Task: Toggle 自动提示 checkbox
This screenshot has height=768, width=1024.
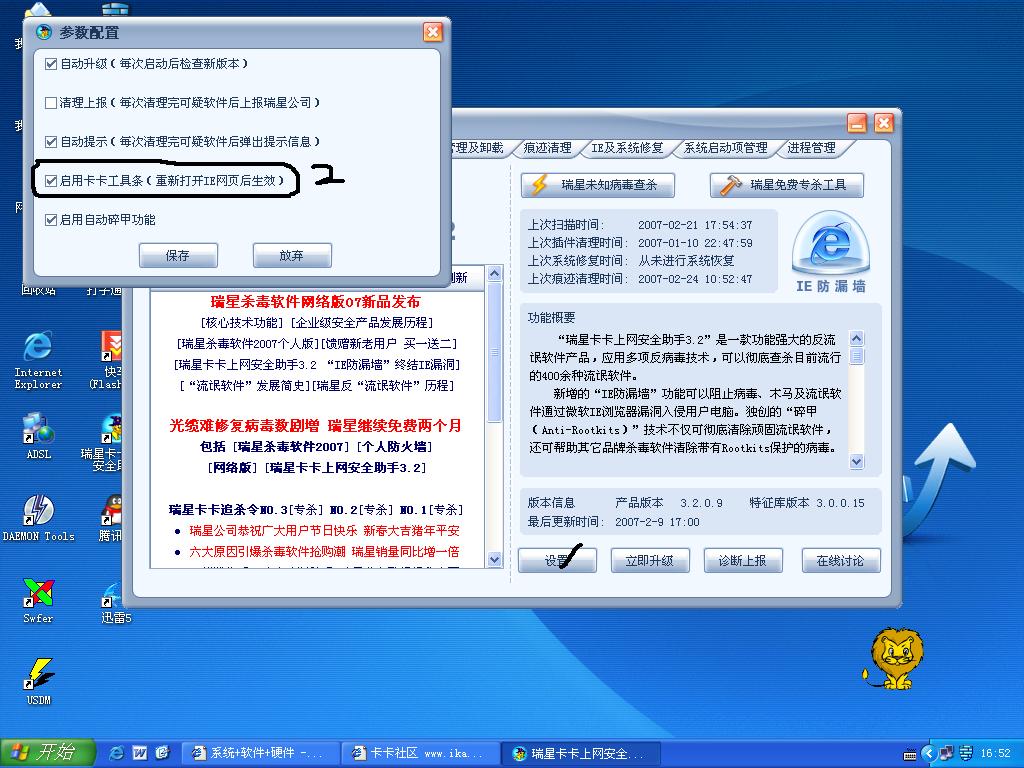Action: pos(51,142)
